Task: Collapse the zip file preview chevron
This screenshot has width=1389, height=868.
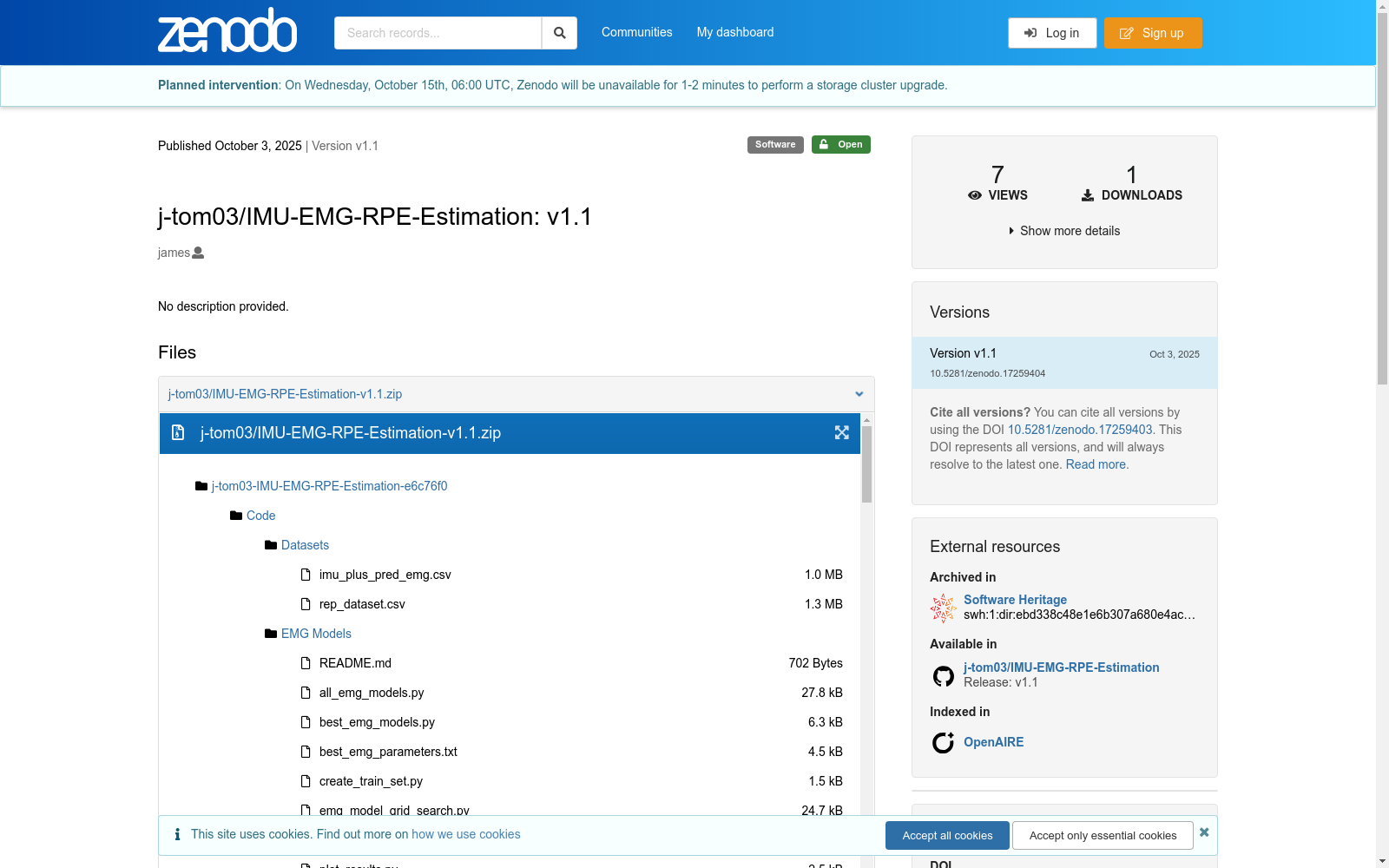Action: [x=859, y=394]
